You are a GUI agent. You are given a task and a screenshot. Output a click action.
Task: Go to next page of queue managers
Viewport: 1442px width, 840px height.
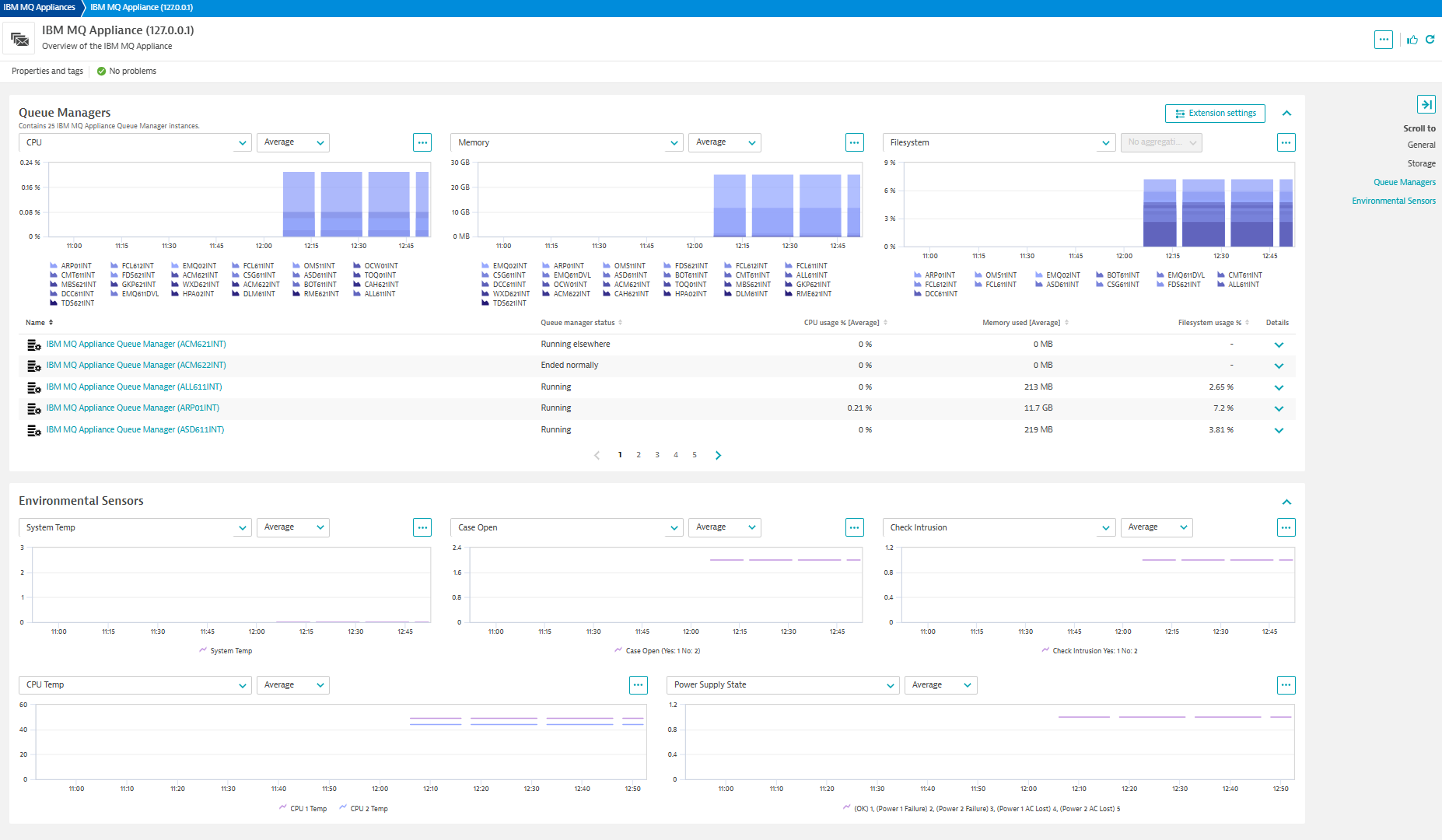point(718,455)
